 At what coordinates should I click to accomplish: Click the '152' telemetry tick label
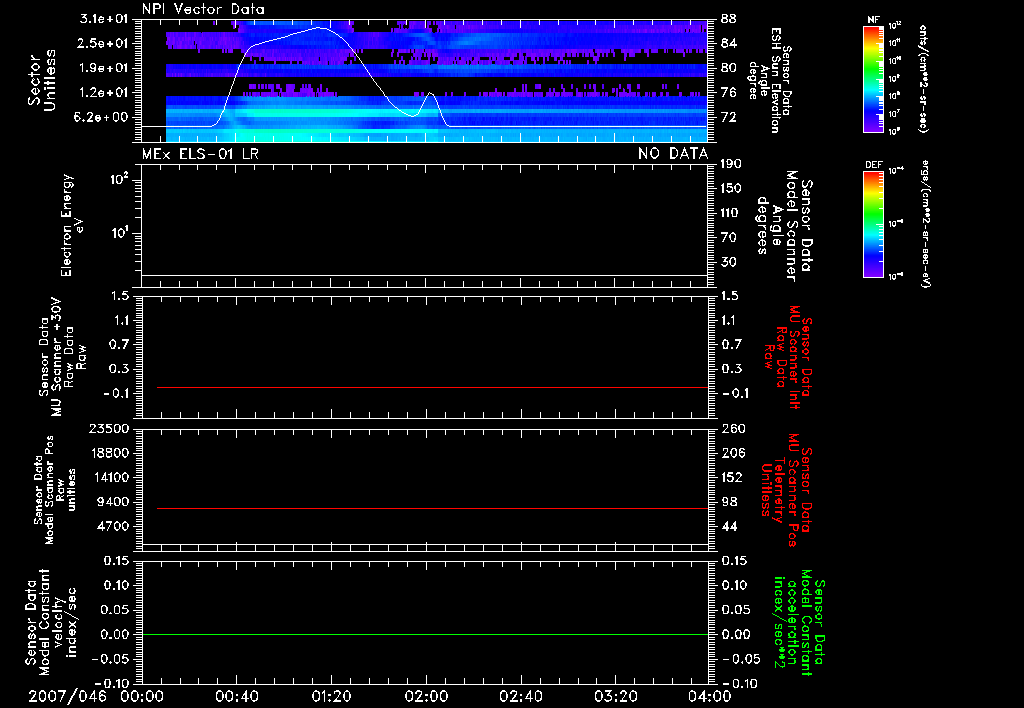click(731, 477)
